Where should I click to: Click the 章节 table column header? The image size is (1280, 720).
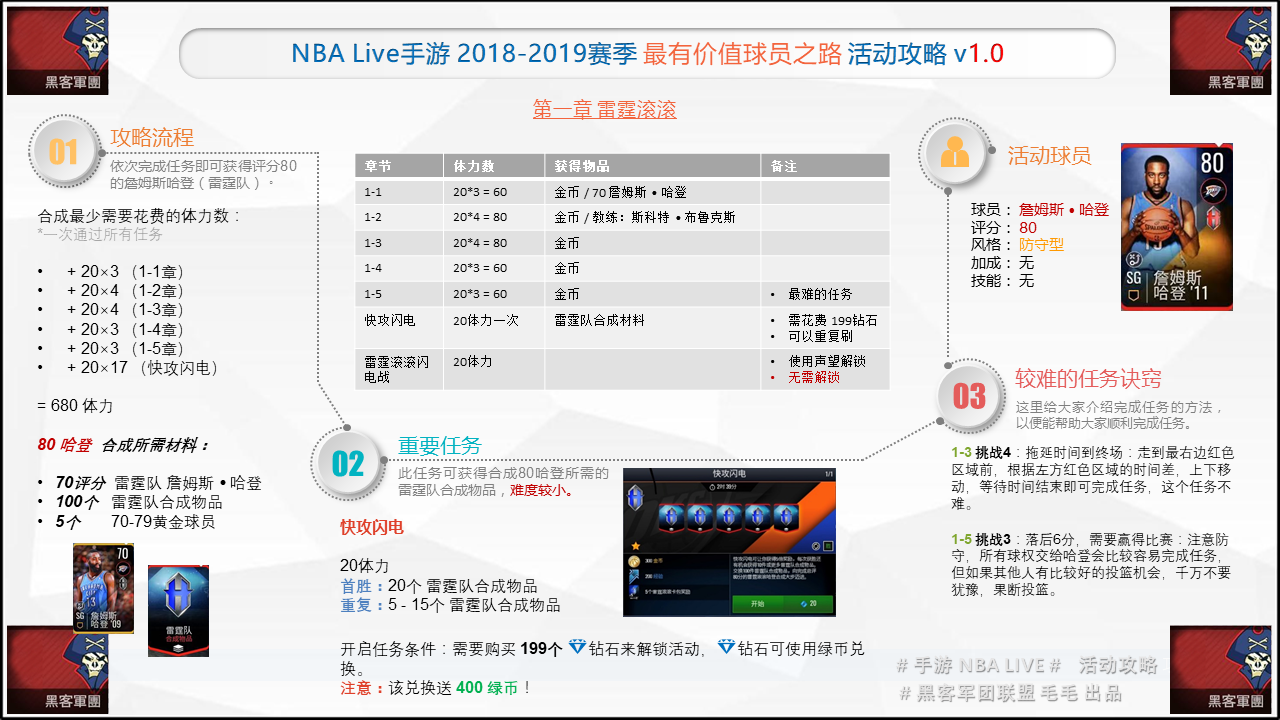399,166
